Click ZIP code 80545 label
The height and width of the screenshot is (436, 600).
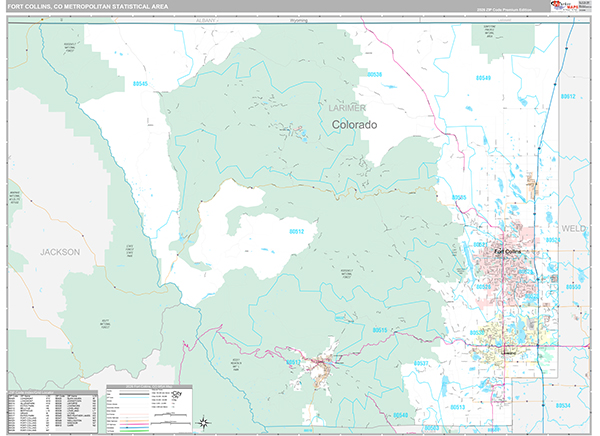point(138,84)
